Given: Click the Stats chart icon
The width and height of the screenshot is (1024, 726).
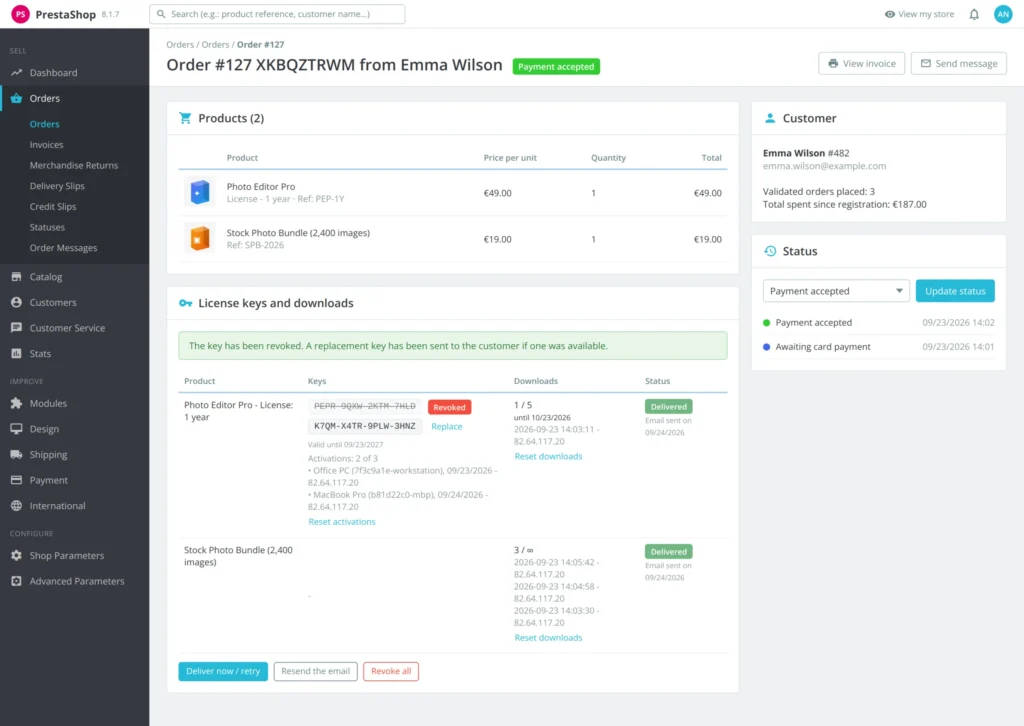Looking at the screenshot, I should click(16, 353).
